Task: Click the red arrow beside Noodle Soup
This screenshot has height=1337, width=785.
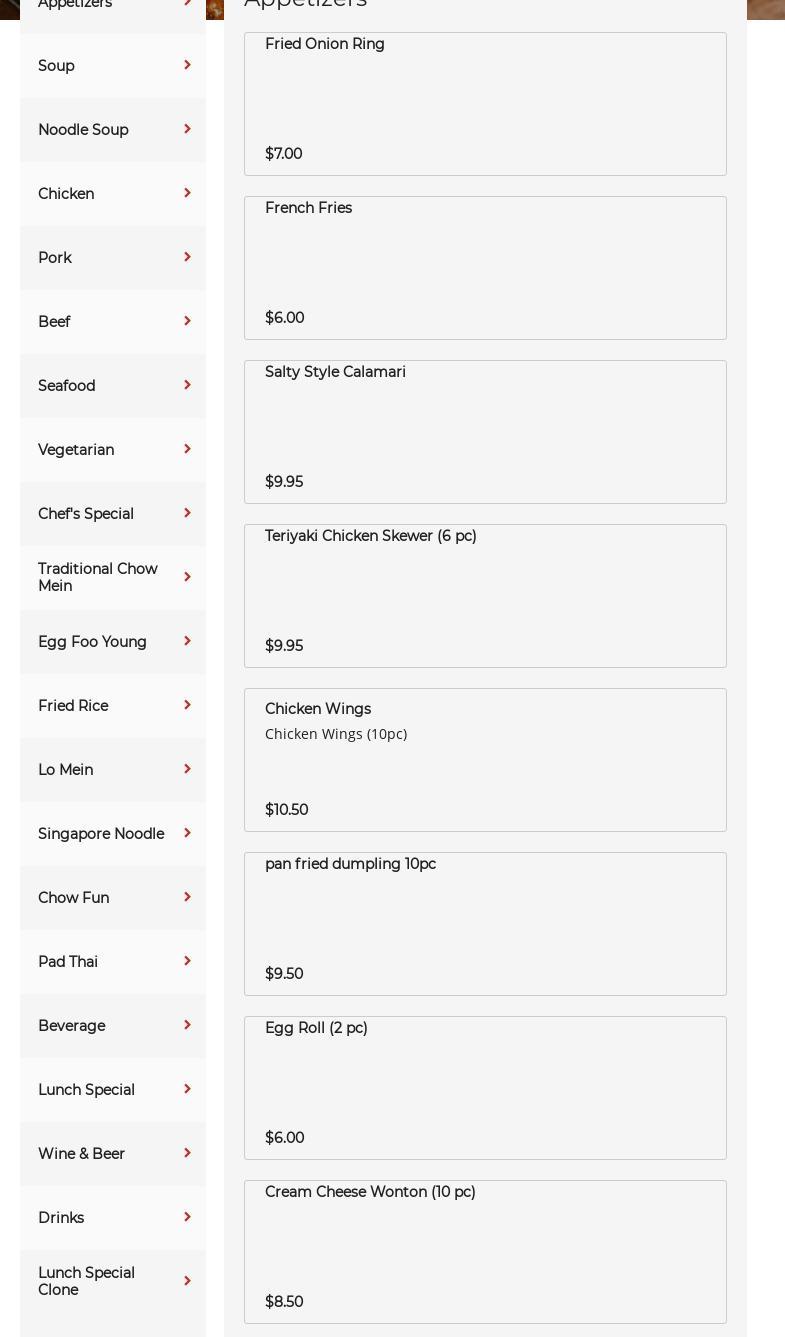Action: 187,129
